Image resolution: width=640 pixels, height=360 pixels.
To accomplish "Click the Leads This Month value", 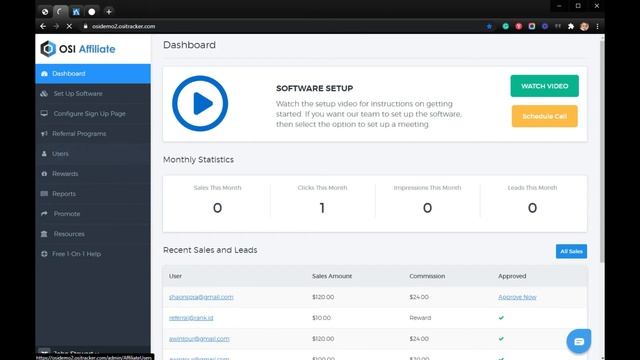I will tap(532, 208).
